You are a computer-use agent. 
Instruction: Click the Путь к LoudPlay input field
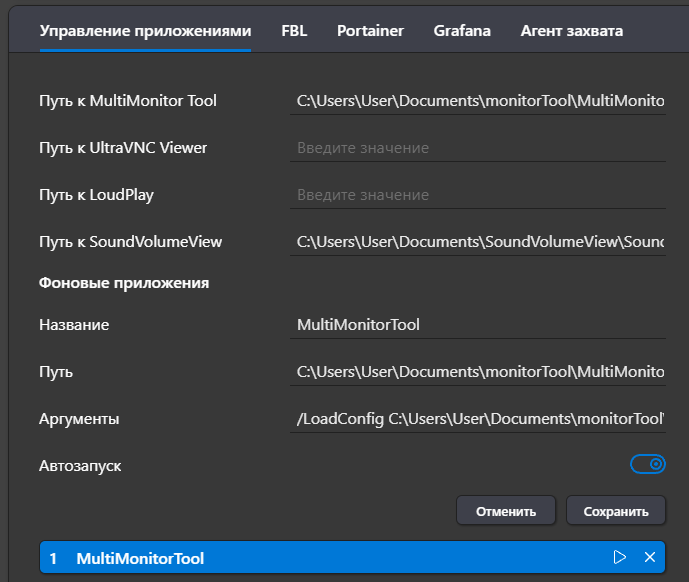tap(478, 195)
